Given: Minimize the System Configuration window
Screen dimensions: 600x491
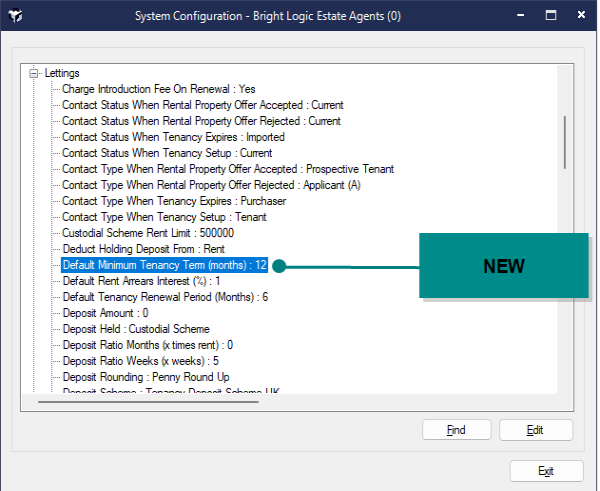Looking at the screenshot, I should point(517,16).
